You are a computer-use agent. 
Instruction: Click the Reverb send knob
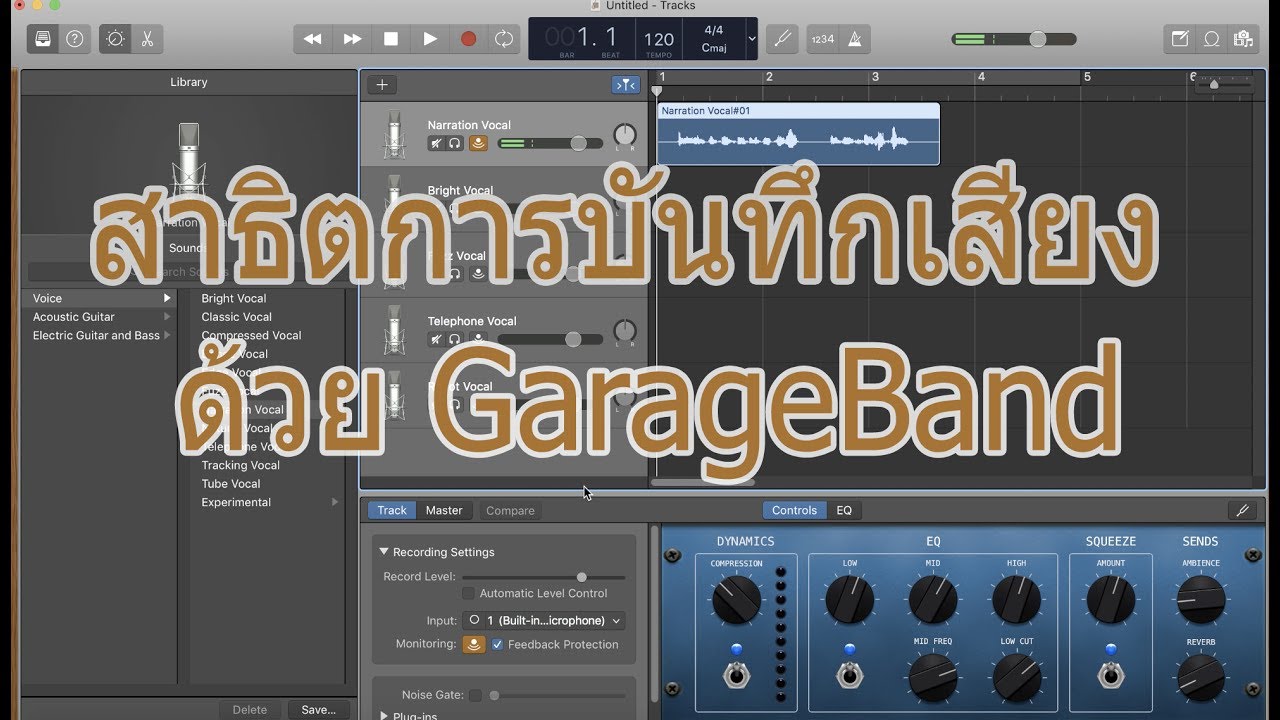[x=1200, y=677]
